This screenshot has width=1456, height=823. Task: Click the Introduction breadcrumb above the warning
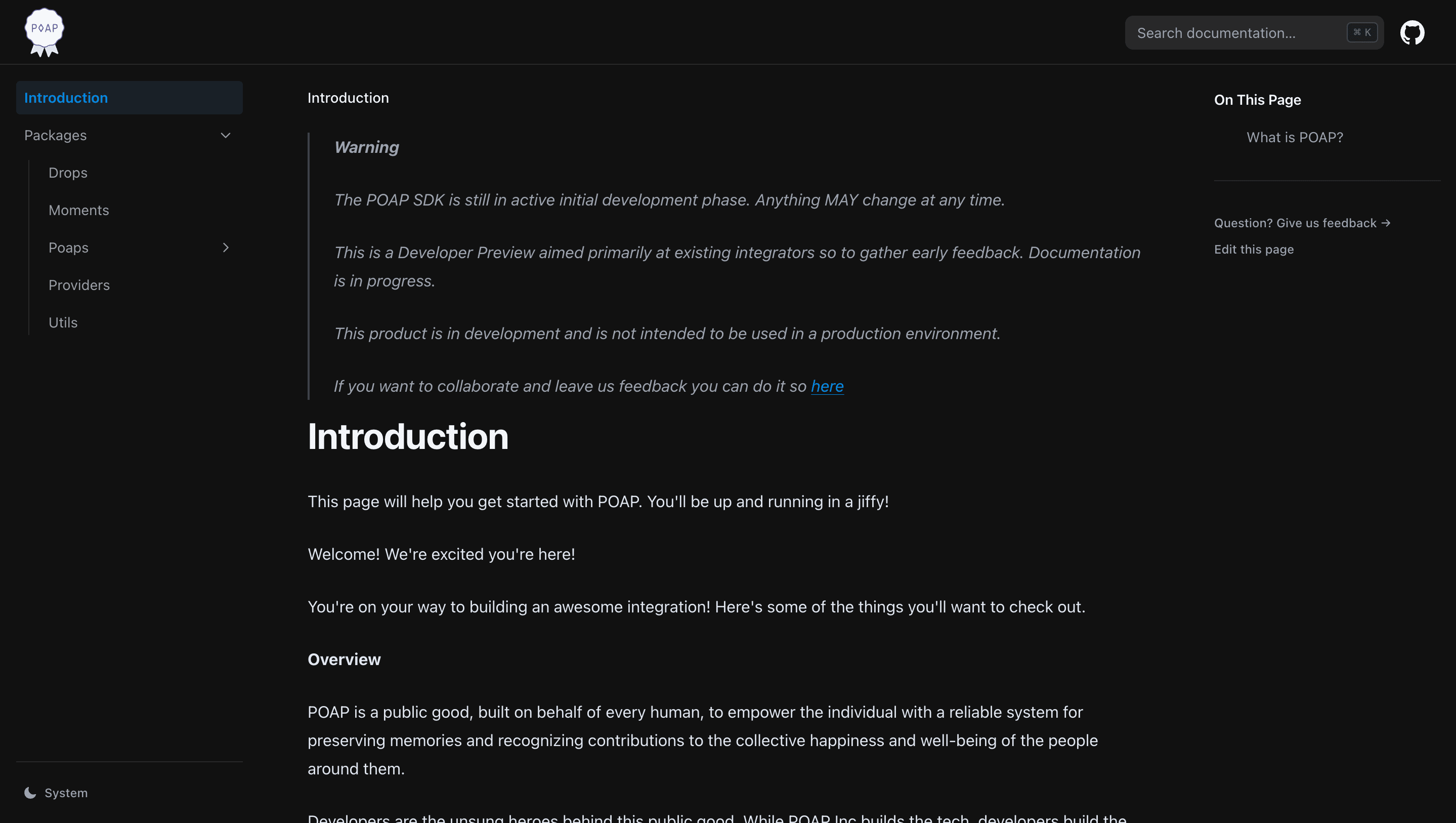coord(348,97)
